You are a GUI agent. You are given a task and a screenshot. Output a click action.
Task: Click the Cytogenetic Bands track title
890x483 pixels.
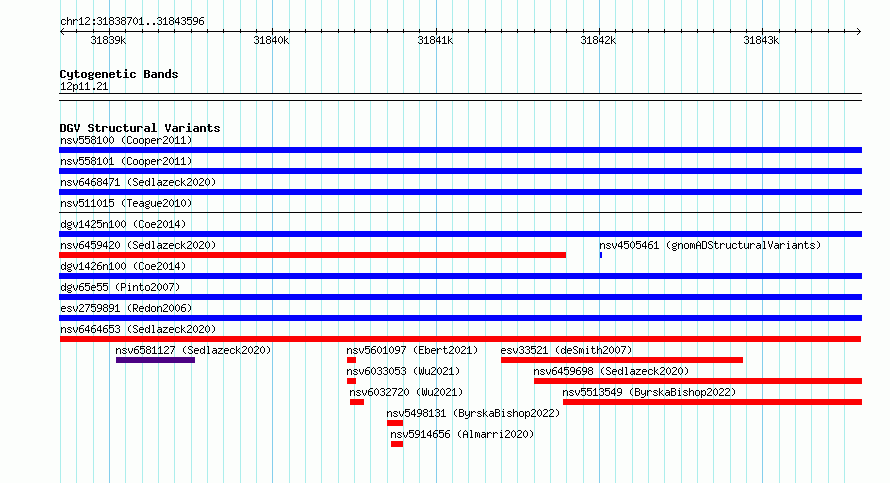click(x=119, y=74)
